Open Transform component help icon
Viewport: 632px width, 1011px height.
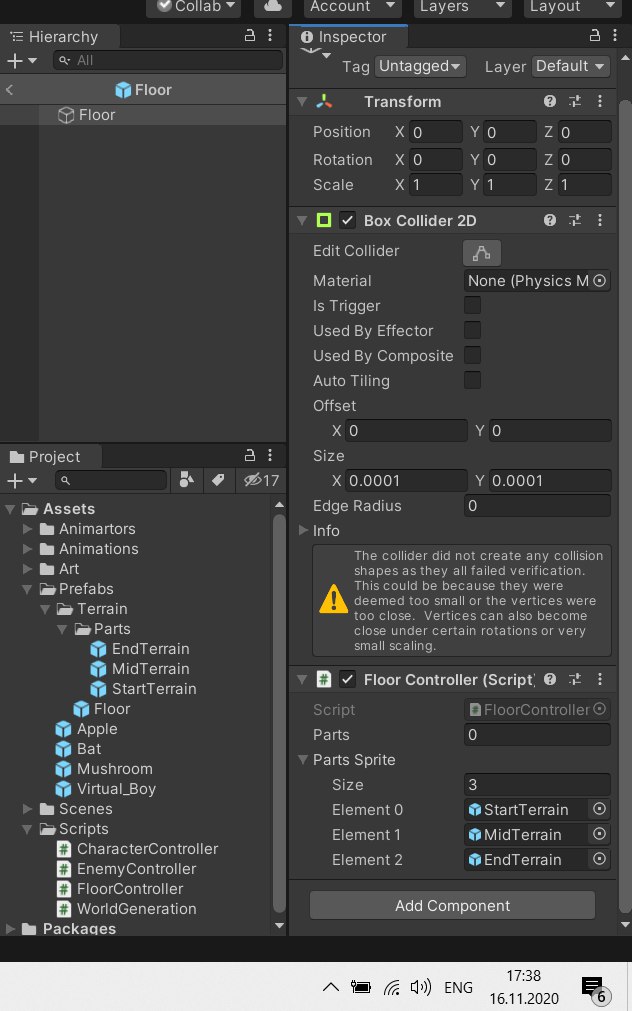tap(549, 101)
